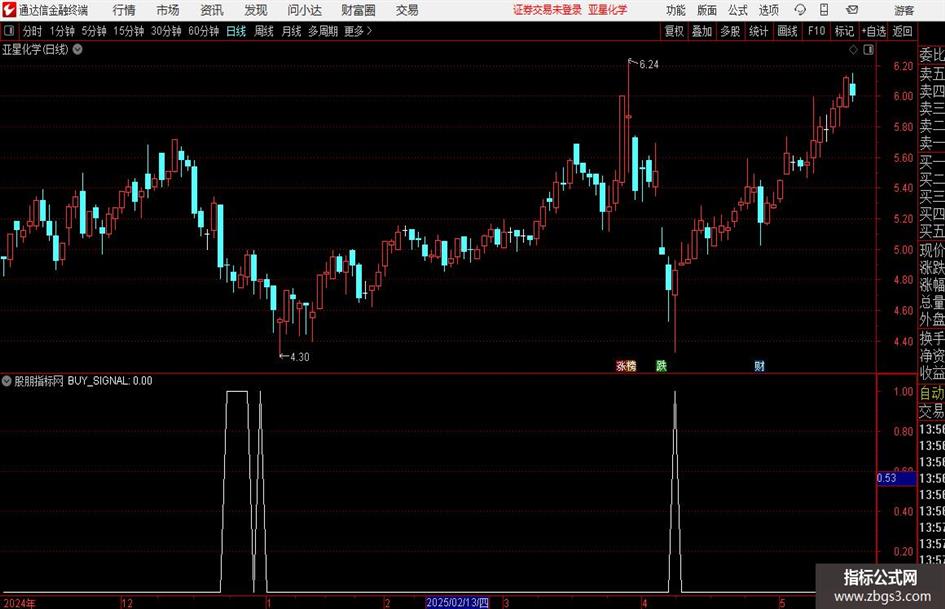The height and width of the screenshot is (609, 945).
Task: Toggle the left sidebar panel icon
Action: 9,31
